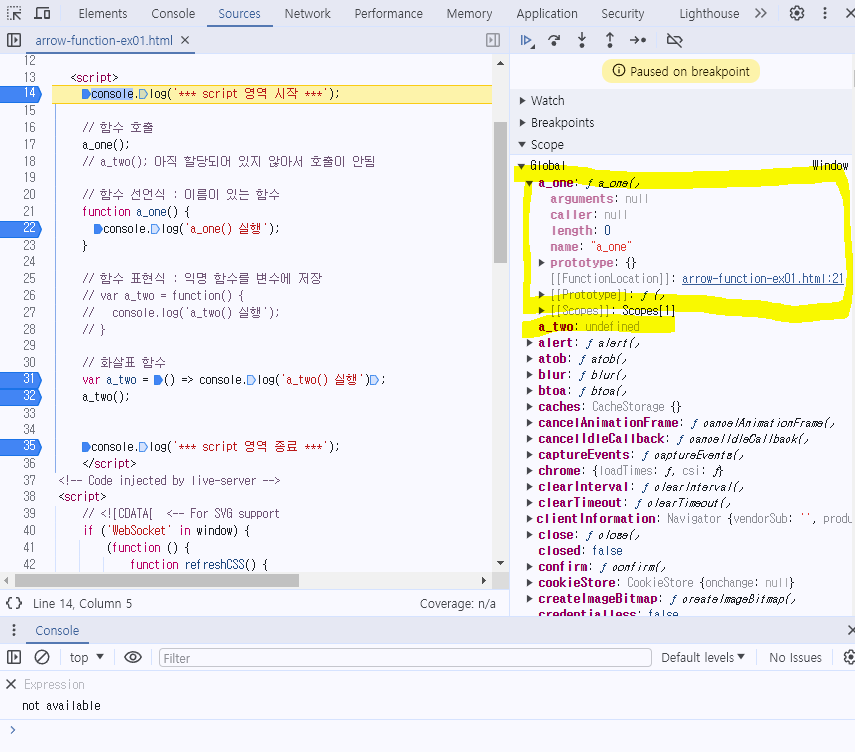Show the console sidebar icon
Screen dimensions: 855x752
pyautogui.click(x=14, y=658)
